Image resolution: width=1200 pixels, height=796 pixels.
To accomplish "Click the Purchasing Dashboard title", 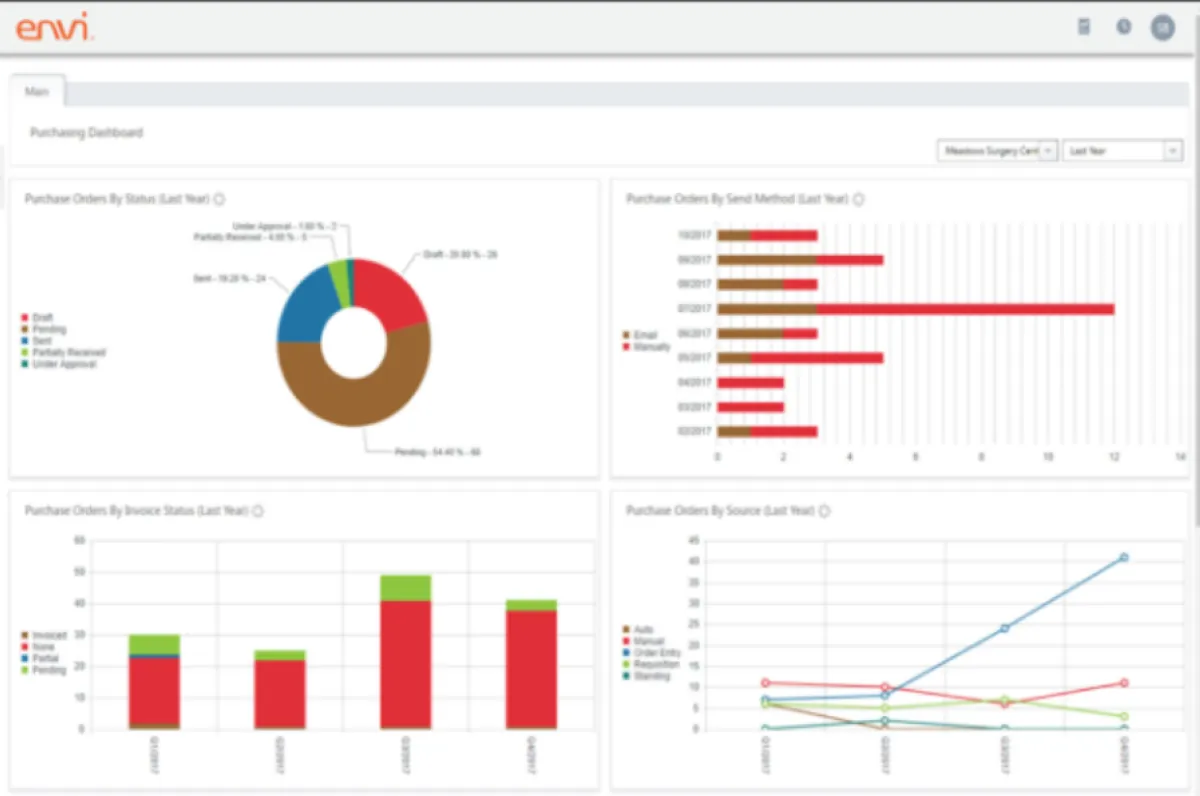I will (86, 132).
